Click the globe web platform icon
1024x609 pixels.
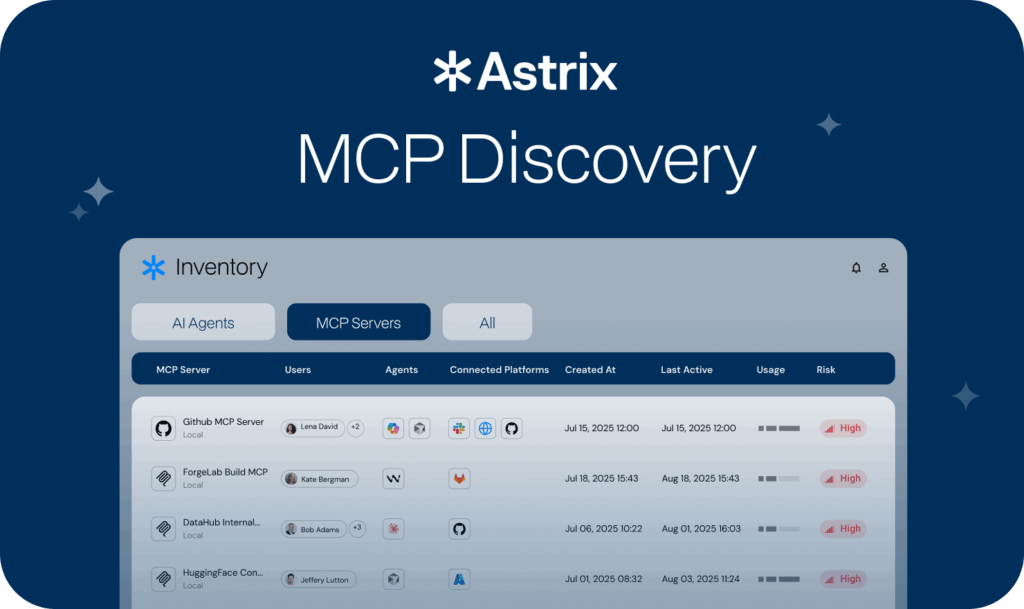pyautogui.click(x=485, y=428)
